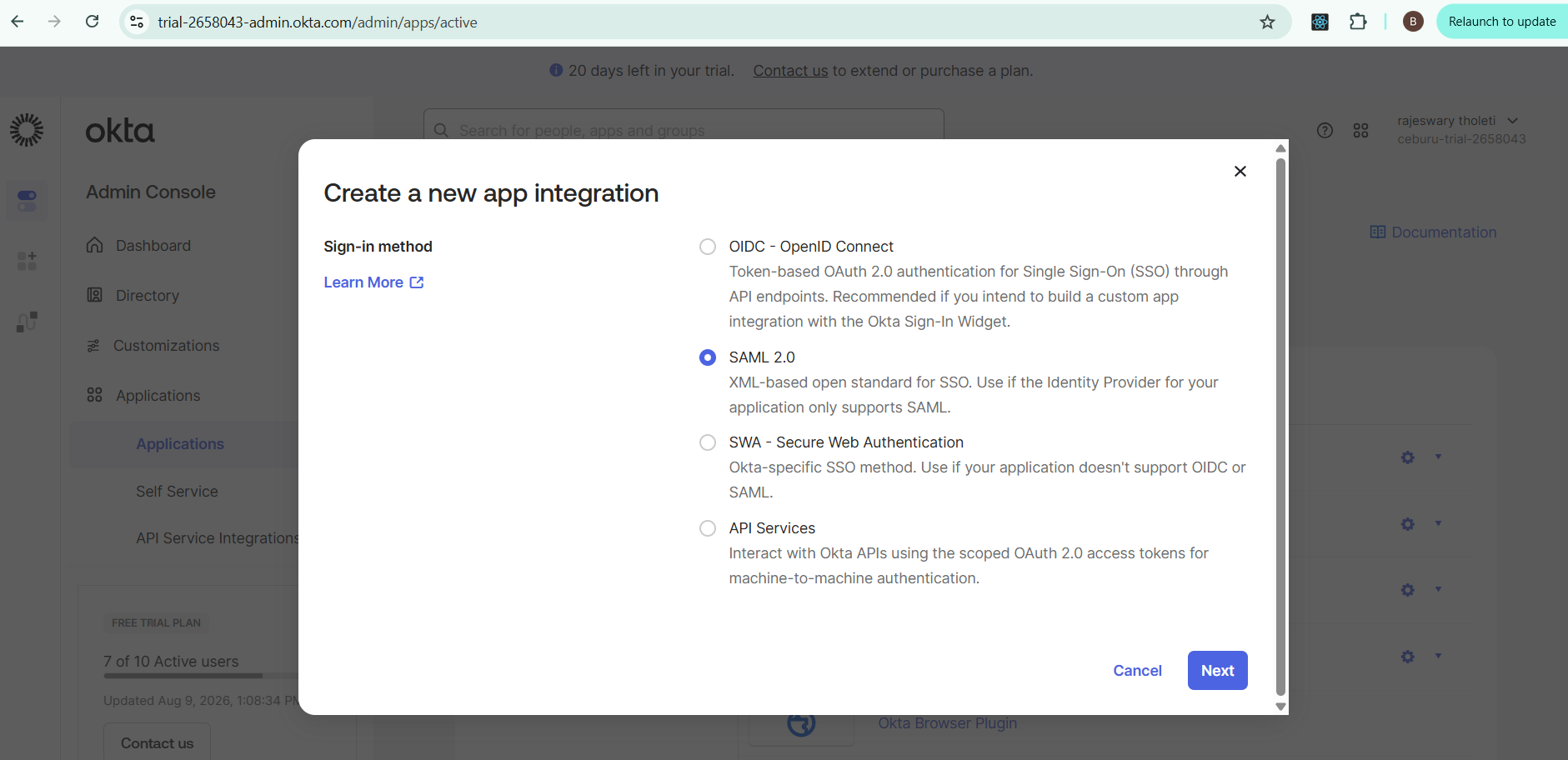Click the address bar URL
1568x760 pixels.
tap(318, 22)
